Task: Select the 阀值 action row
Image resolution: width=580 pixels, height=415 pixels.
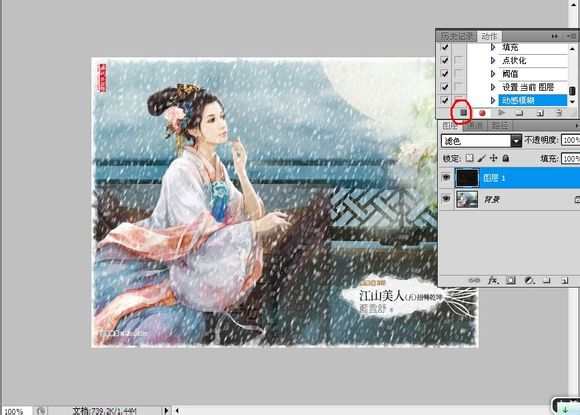Action: tap(532, 74)
